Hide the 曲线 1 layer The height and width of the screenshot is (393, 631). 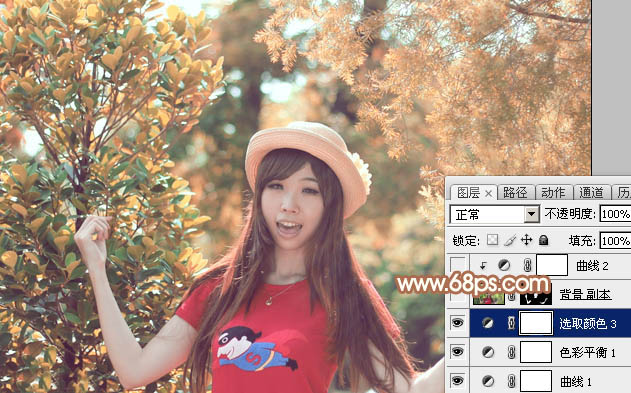pos(458,381)
